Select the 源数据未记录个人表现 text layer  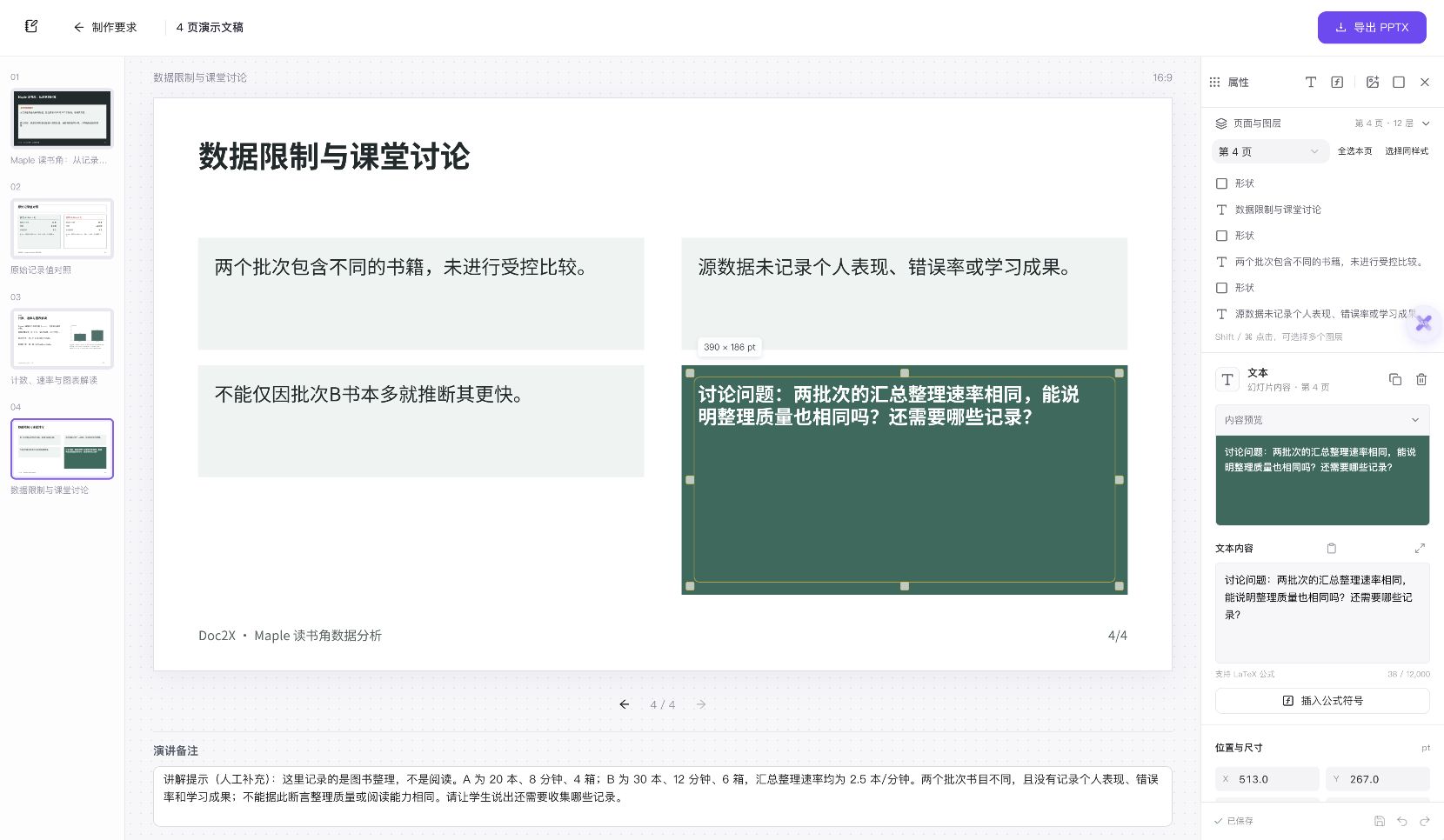point(1322,314)
